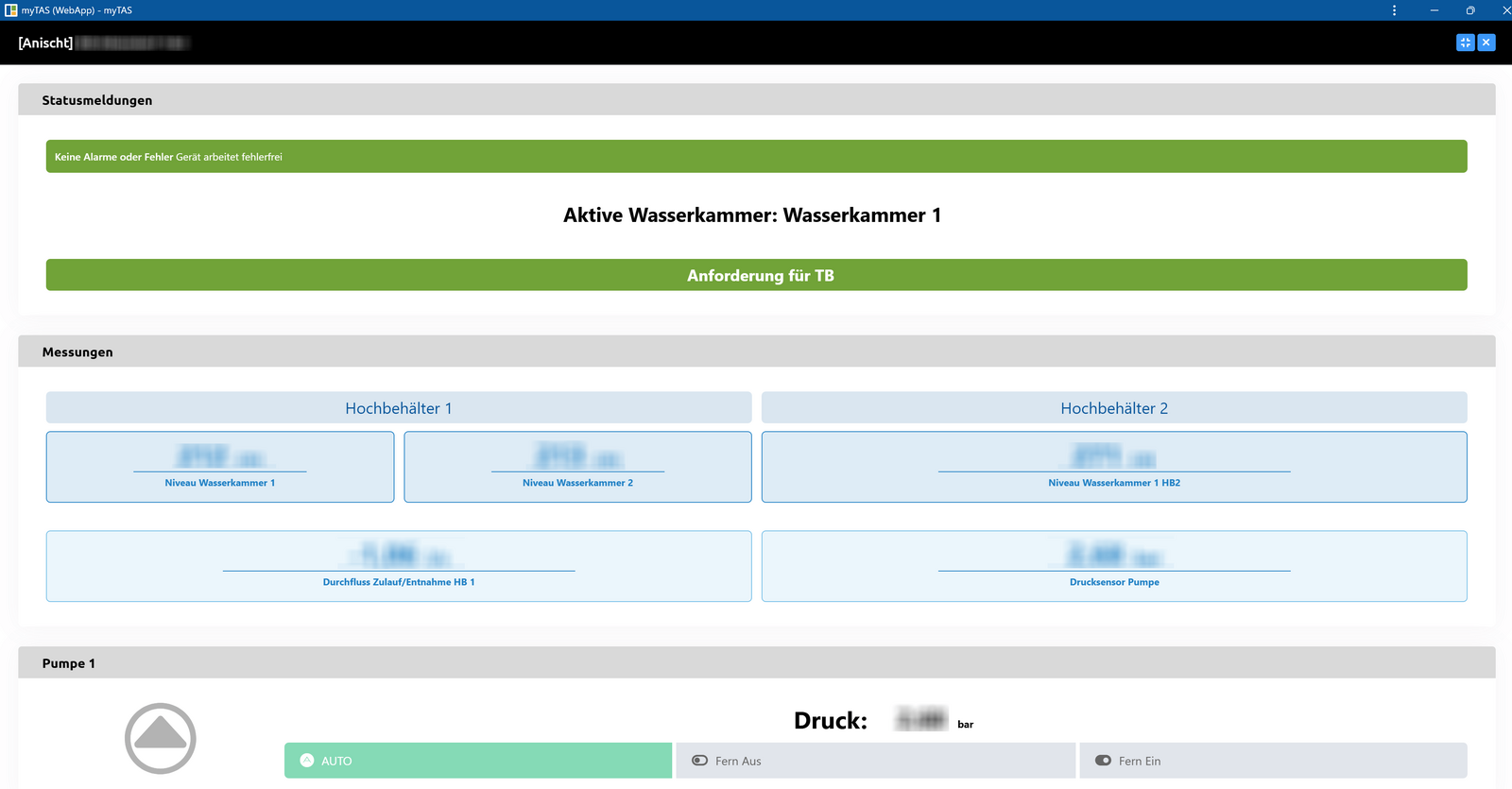Image resolution: width=1512 pixels, height=789 pixels.
Task: Click the blue fullscreen toggle icon
Action: [x=1465, y=43]
